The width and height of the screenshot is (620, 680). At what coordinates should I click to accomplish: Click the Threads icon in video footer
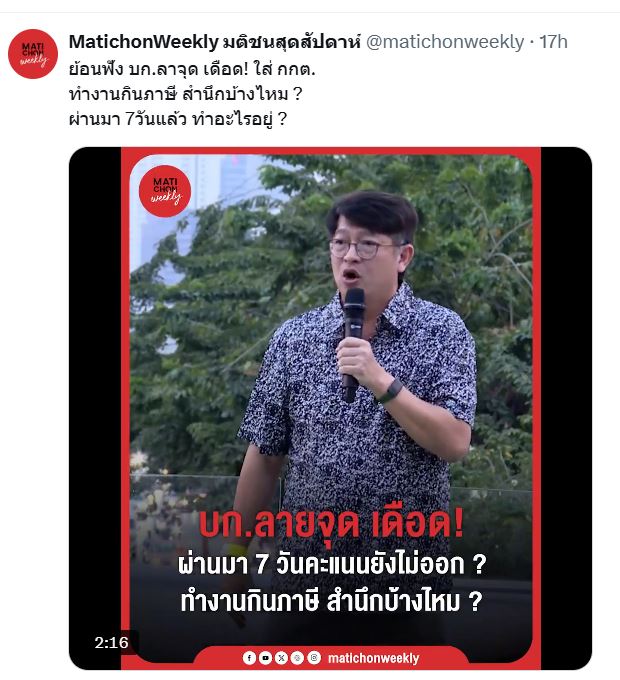[298, 658]
